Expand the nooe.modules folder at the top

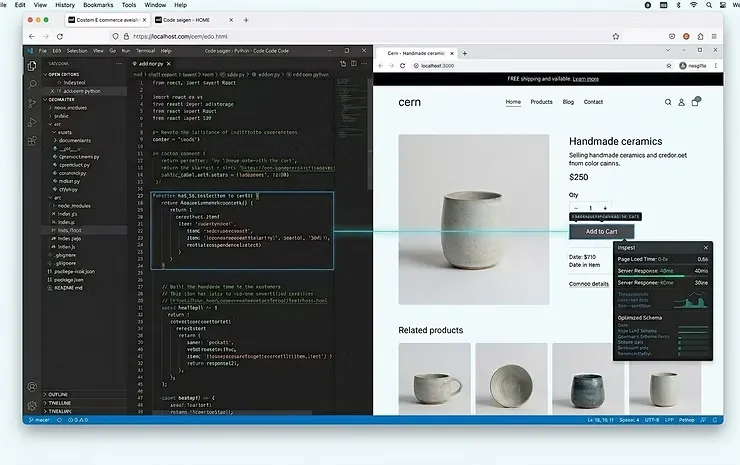pos(68,108)
